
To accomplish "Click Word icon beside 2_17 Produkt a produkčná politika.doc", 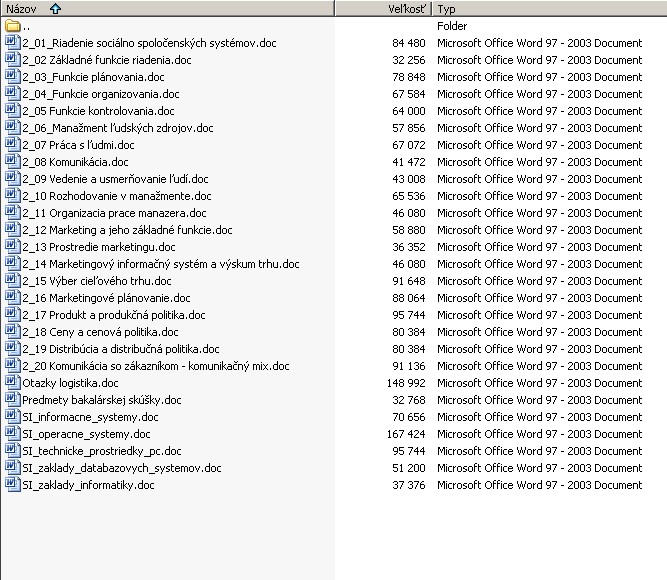I will pyautogui.click(x=13, y=315).
